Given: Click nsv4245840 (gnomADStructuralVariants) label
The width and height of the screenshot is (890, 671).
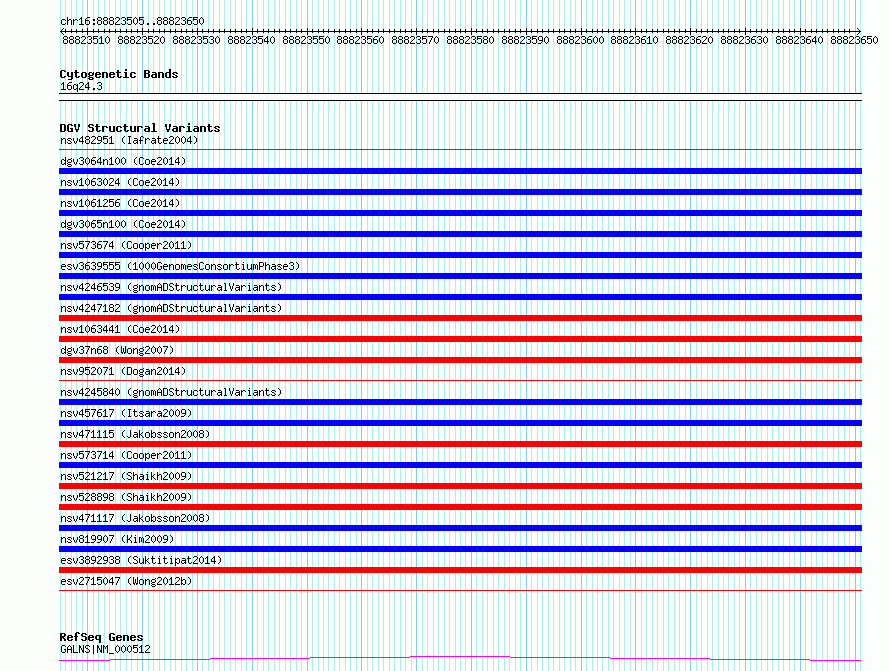Looking at the screenshot, I should [171, 392].
